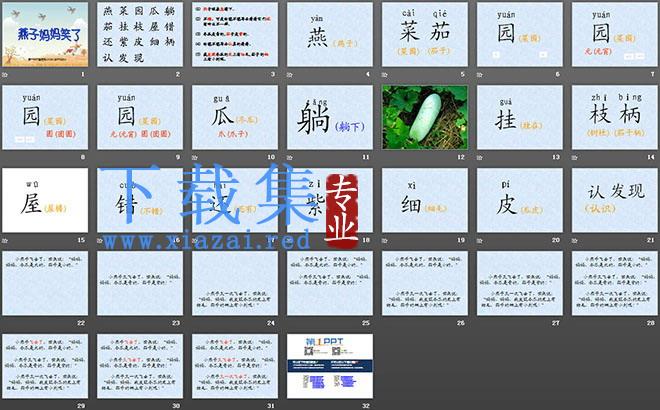Click the animation star icon under slide 20
This screenshot has height=410, width=660.
point(480,240)
